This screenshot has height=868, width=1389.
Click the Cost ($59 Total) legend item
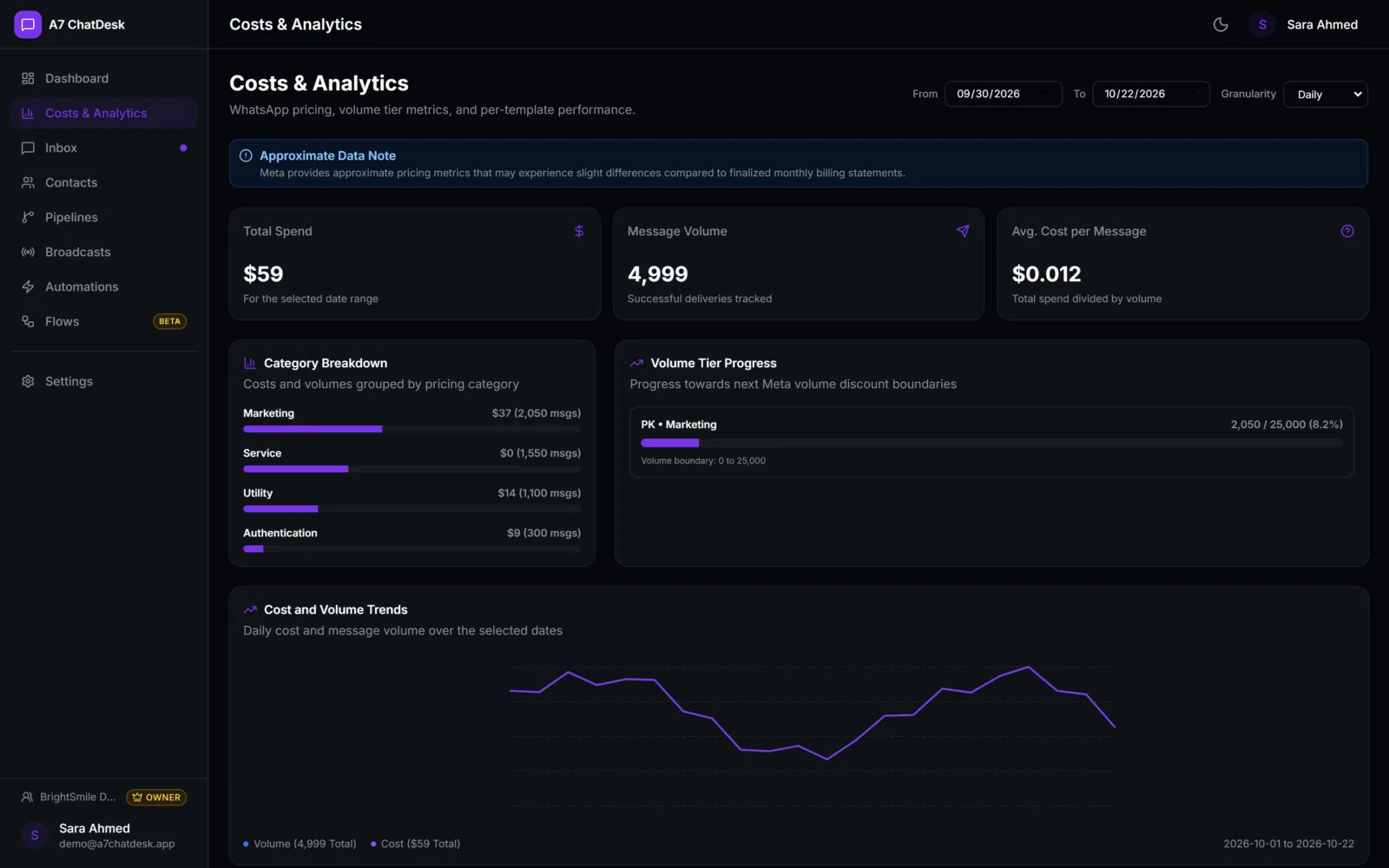(x=415, y=844)
